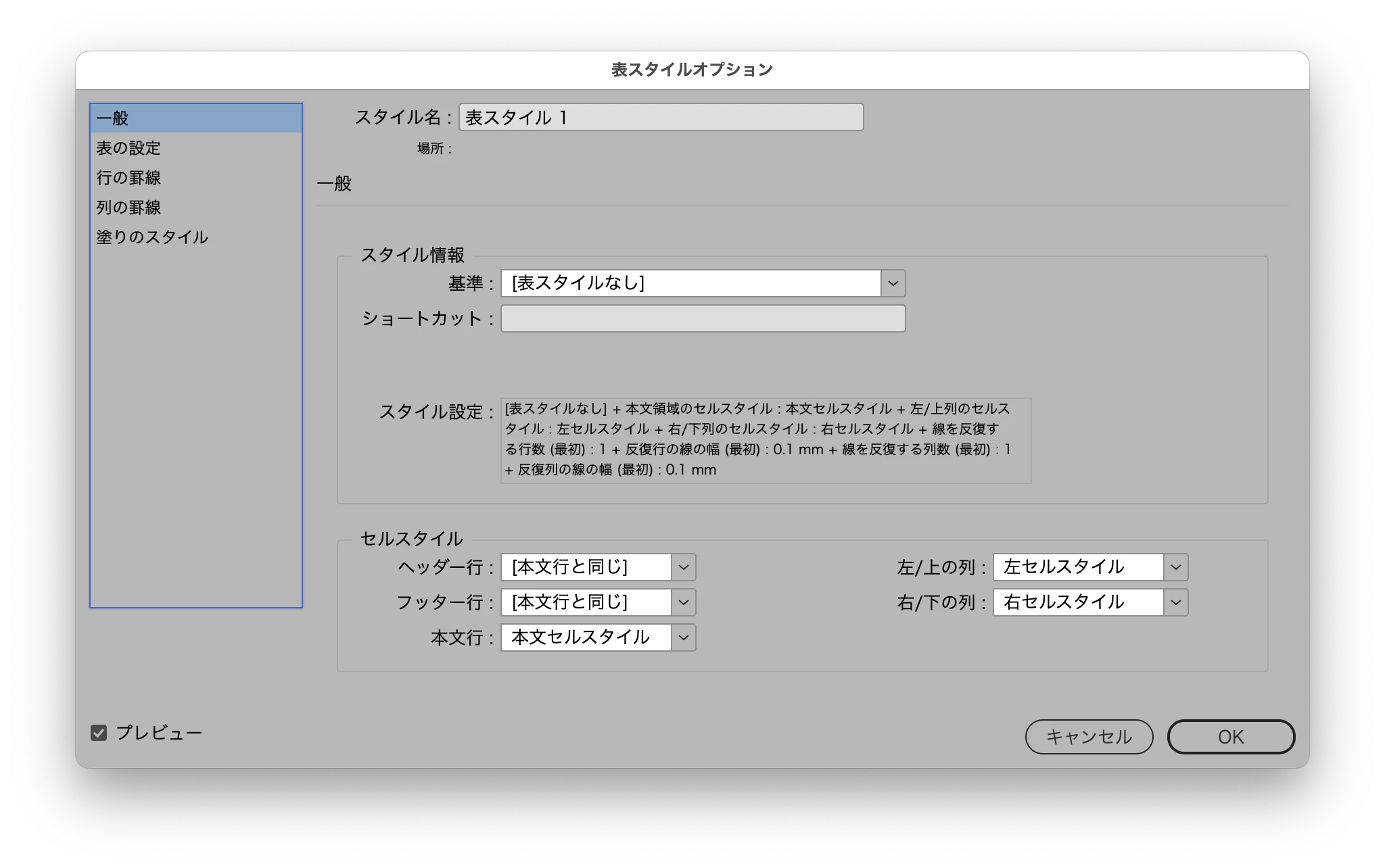Click the ショートカット input field
1385x868 pixels.
(703, 318)
